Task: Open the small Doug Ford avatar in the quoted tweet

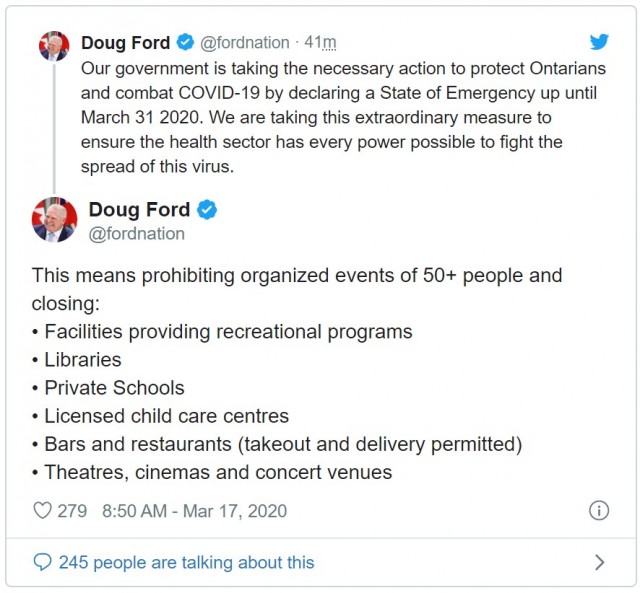Action: 54,46
